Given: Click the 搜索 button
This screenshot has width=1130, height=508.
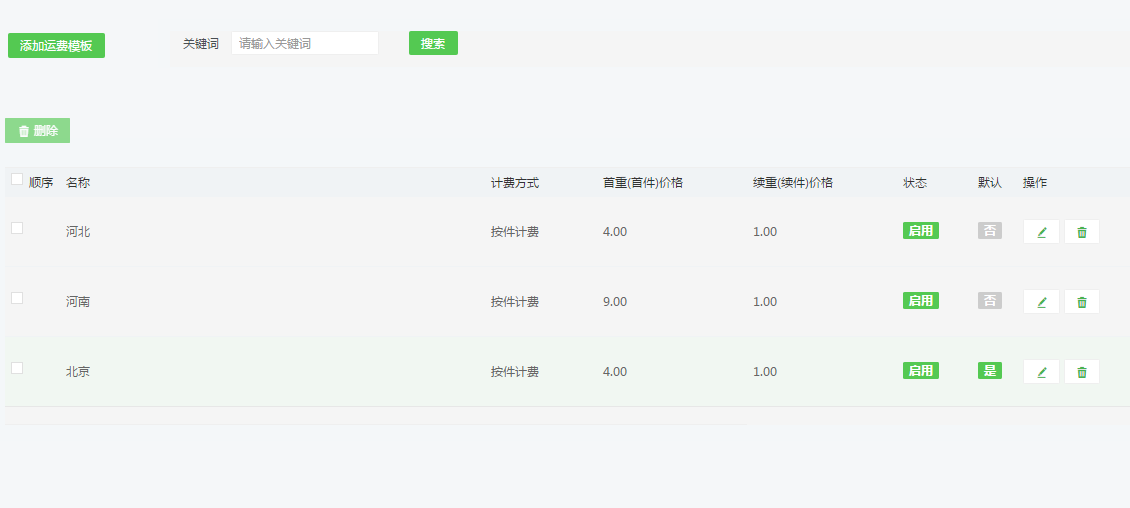Looking at the screenshot, I should coord(433,43).
